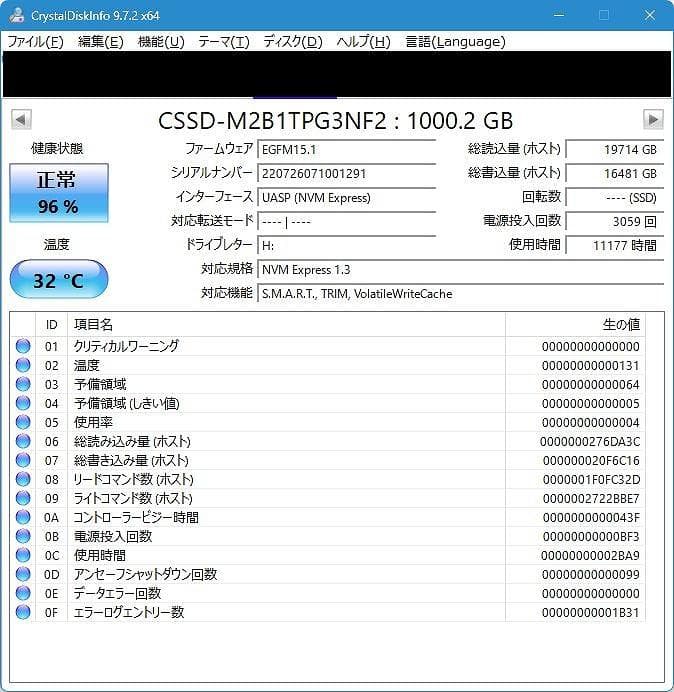674x692 pixels.
Task: Open the 言語(Language) menu
Action: pos(456,41)
